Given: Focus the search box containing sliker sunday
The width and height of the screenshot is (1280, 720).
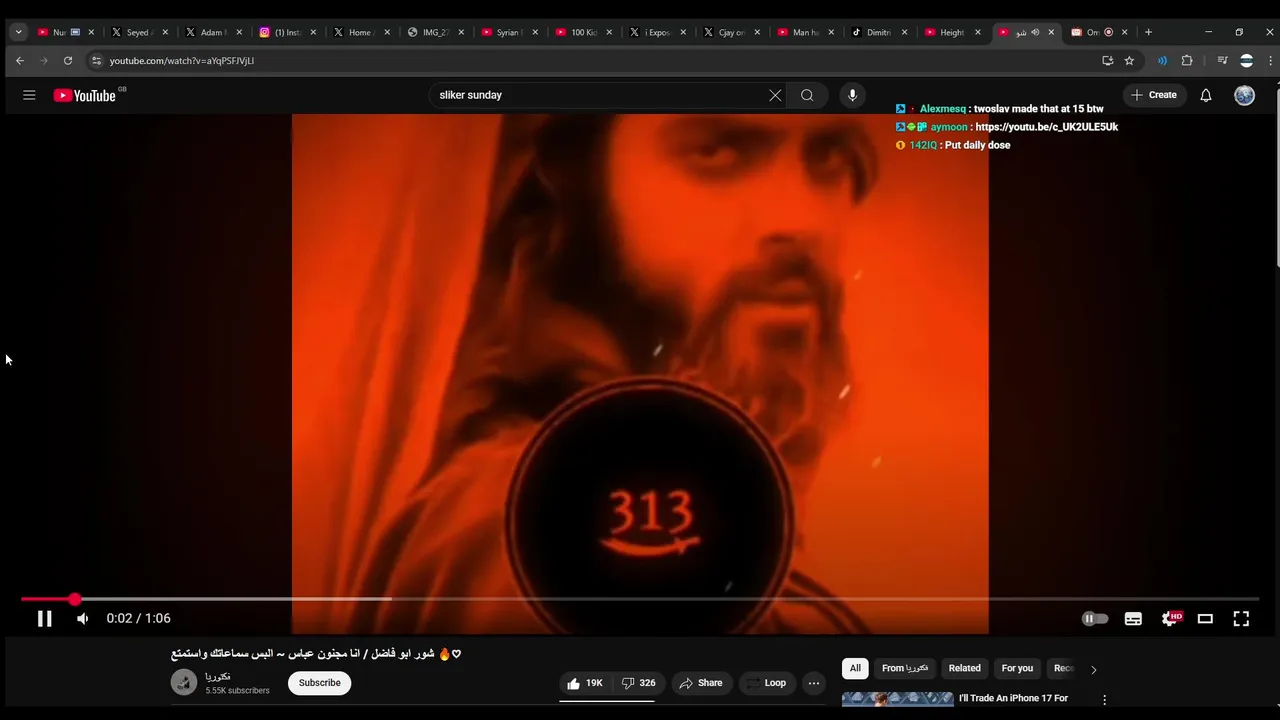Looking at the screenshot, I should pyautogui.click(x=600, y=95).
